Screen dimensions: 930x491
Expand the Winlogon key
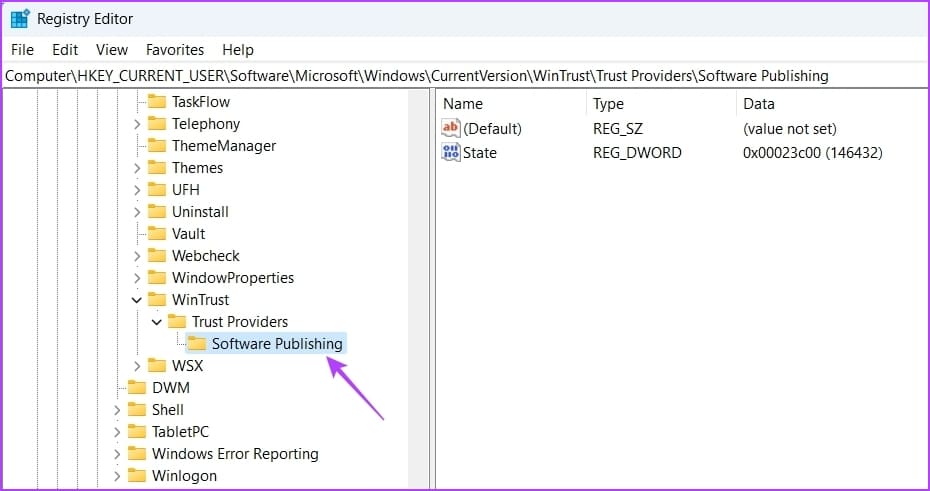click(117, 476)
